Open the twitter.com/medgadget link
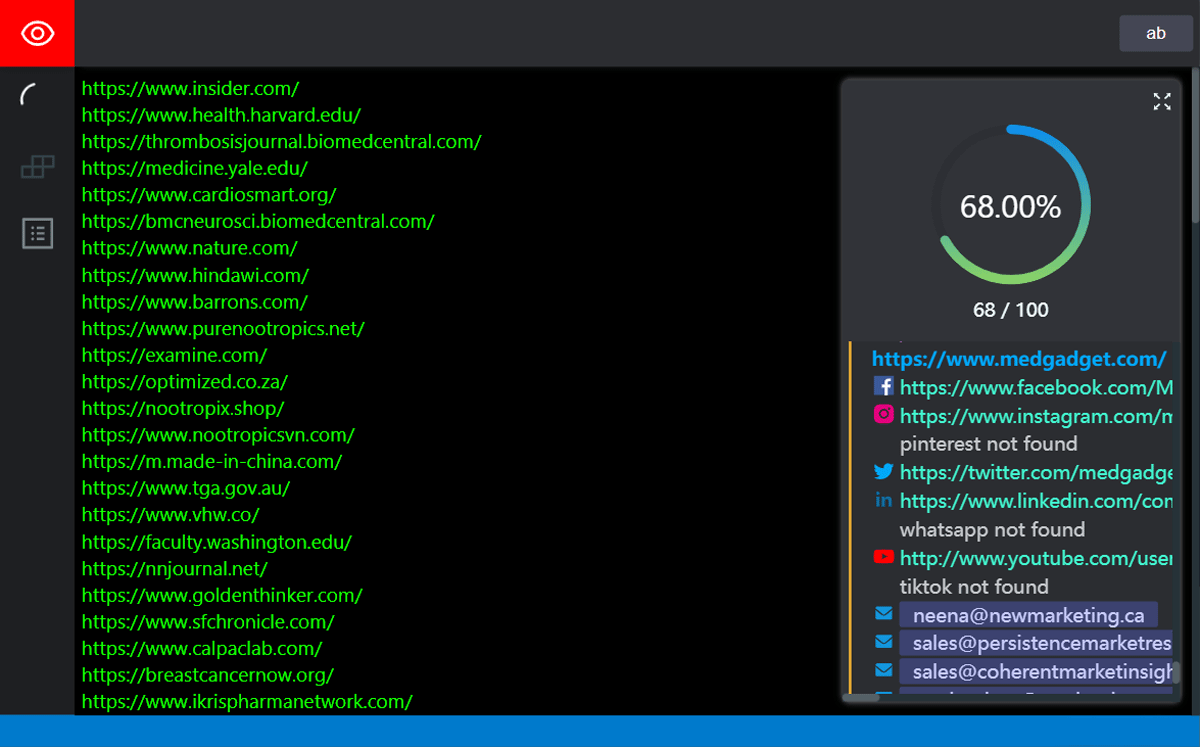This screenshot has width=1200, height=747. pyautogui.click(x=1036, y=472)
